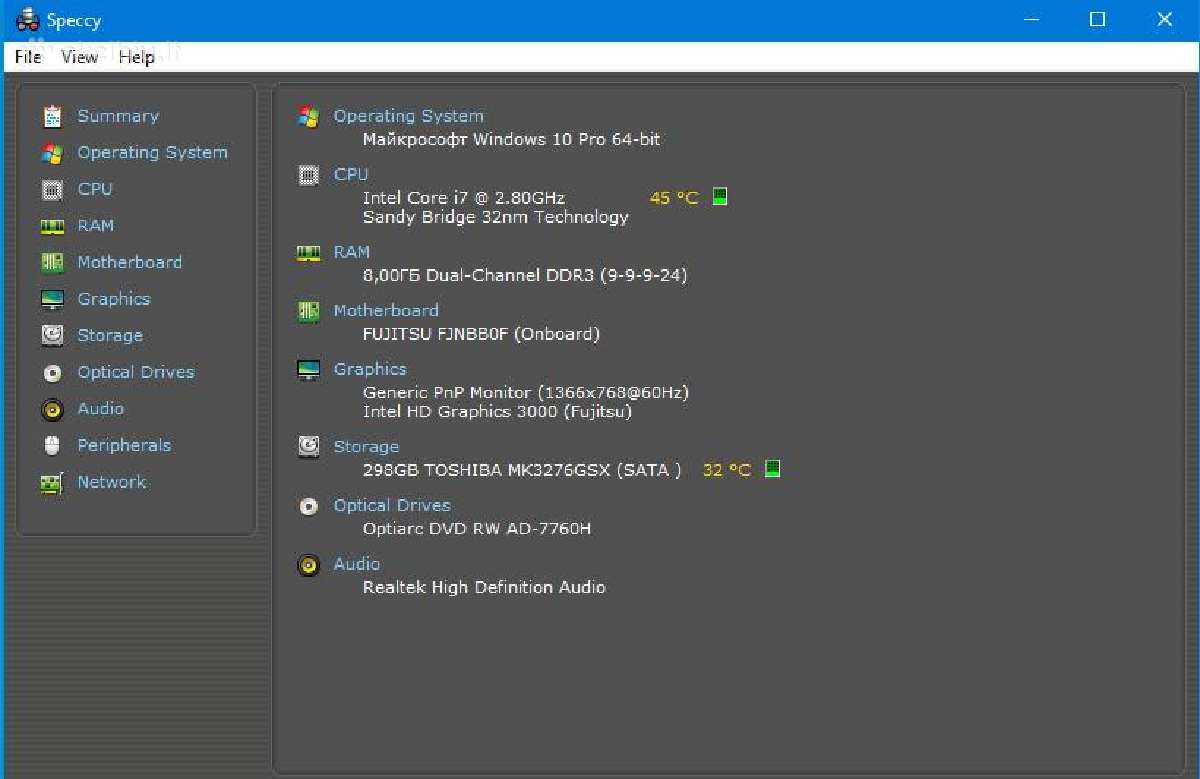Open Peripherals label in the sidebar
1200x779 pixels.
point(124,445)
